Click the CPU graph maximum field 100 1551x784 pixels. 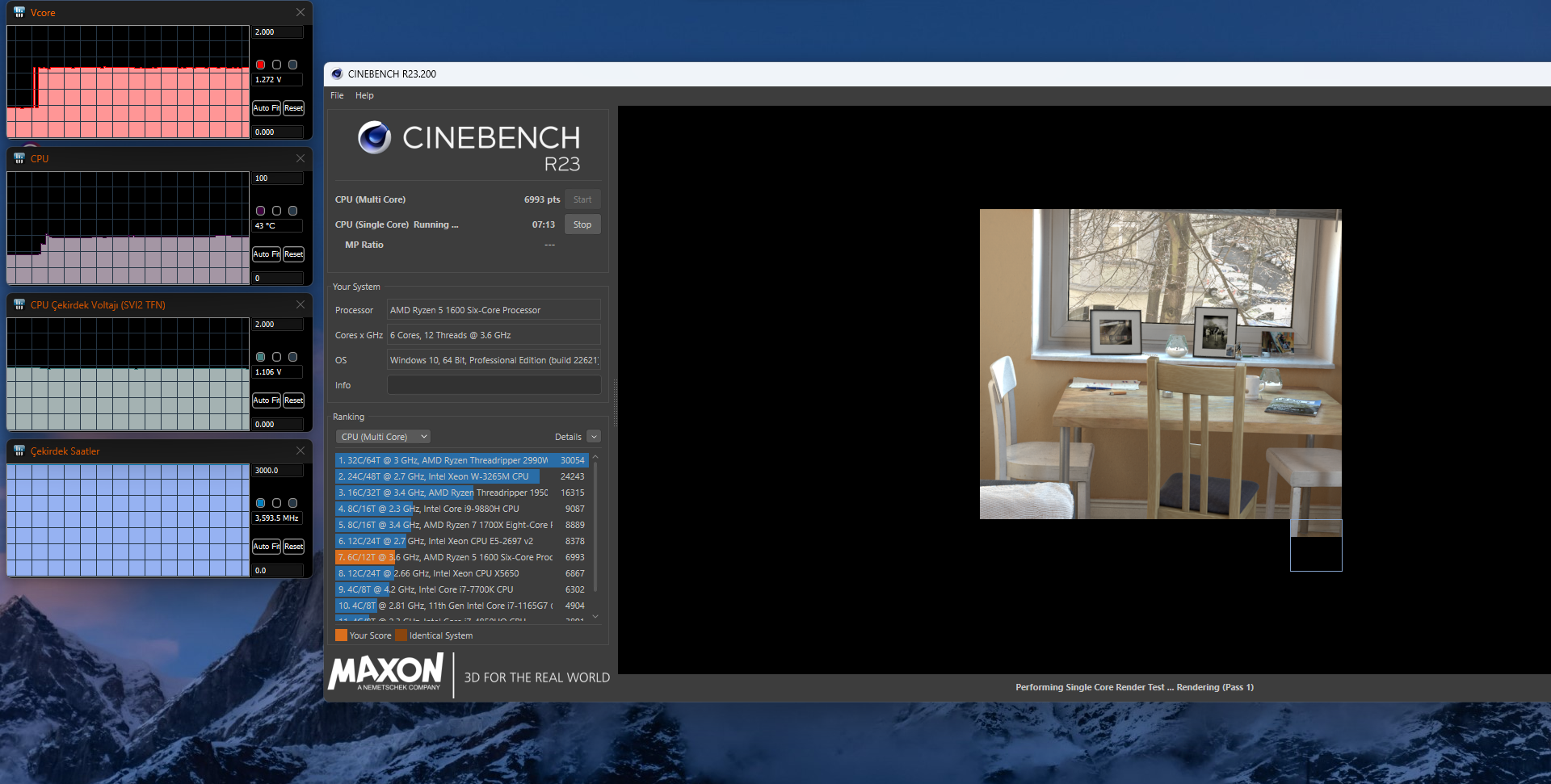(x=279, y=178)
